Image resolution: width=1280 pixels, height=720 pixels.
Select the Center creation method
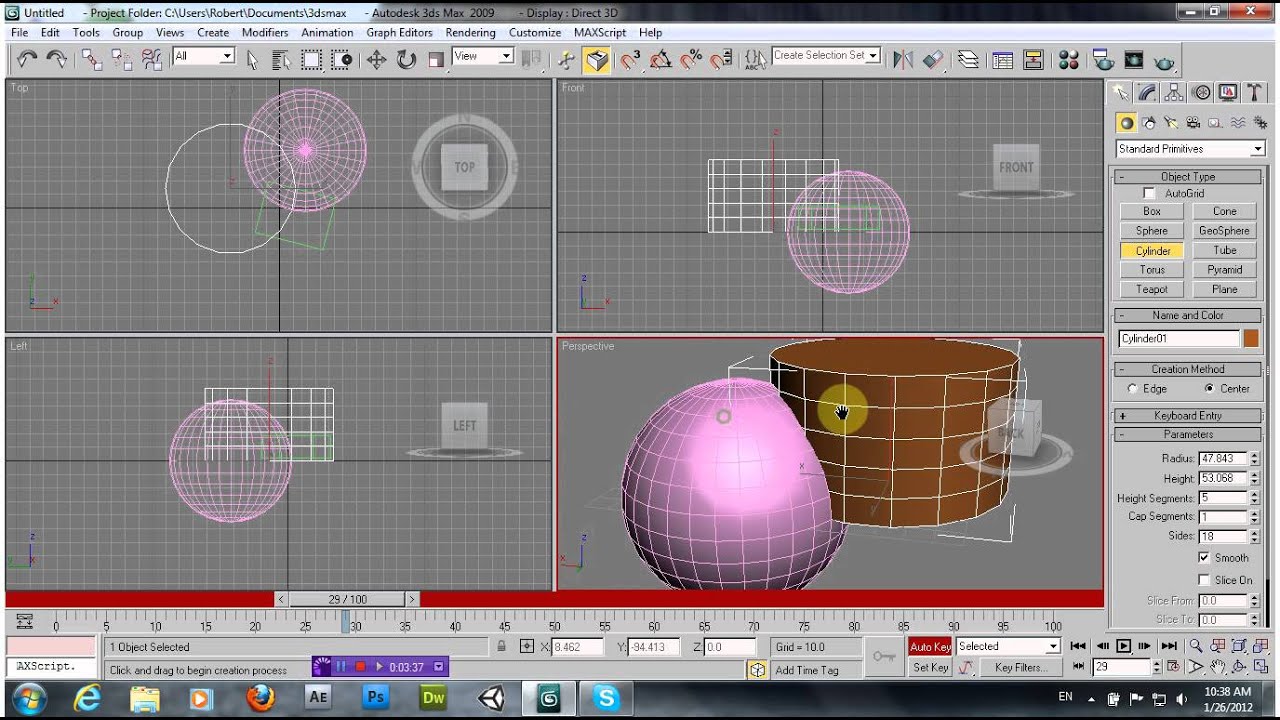[1210, 388]
